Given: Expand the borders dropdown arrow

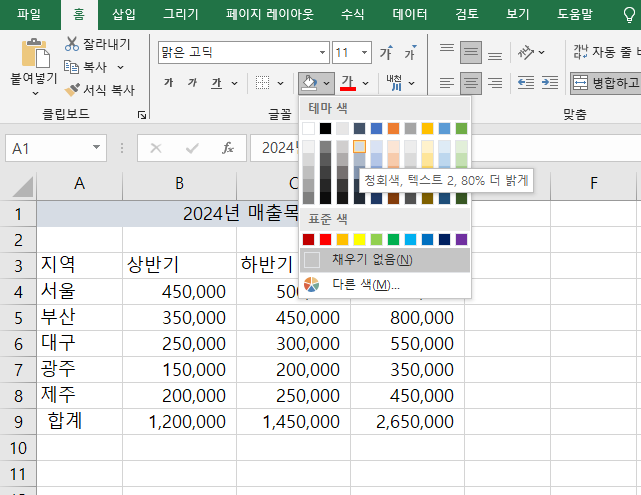Looking at the screenshot, I should pyautogui.click(x=280, y=83).
